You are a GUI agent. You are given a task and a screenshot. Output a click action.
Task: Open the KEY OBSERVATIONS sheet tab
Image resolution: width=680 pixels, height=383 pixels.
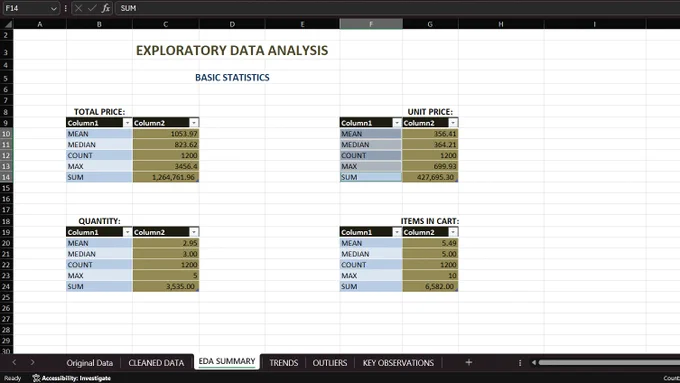click(x=398, y=363)
